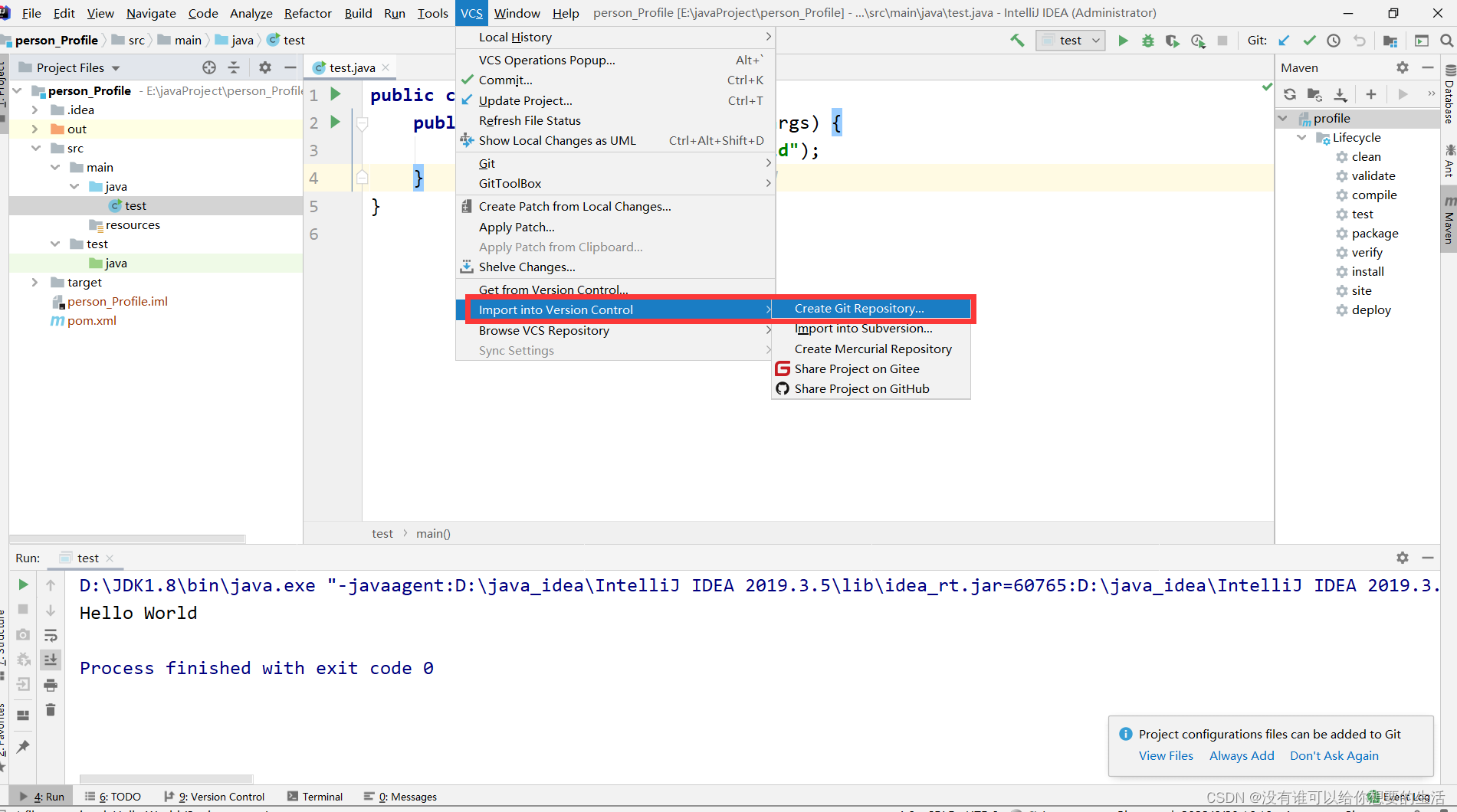1457x812 pixels.
Task: Download Maven sources icon
Action: 1340,94
